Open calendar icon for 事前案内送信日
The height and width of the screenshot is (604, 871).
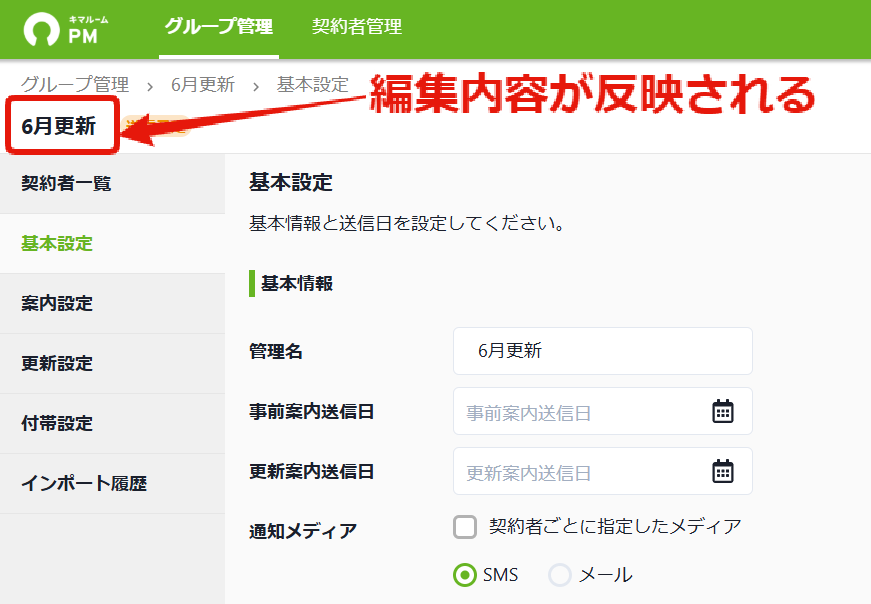point(723,411)
